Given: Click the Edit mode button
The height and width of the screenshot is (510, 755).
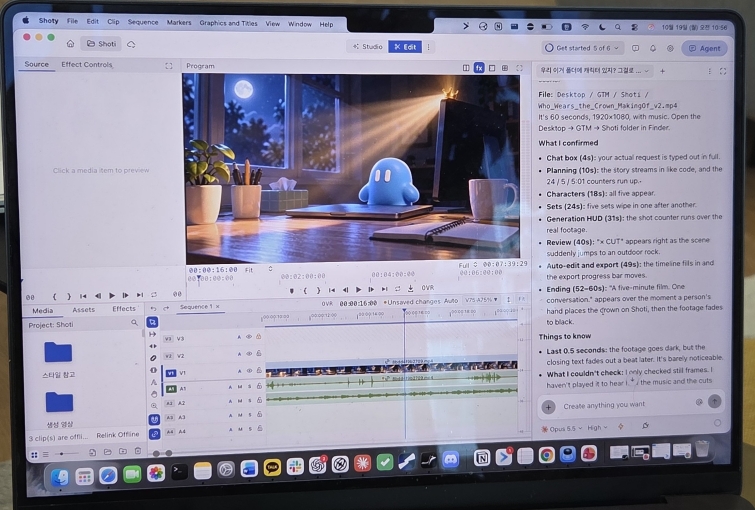Looking at the screenshot, I should (405, 47).
